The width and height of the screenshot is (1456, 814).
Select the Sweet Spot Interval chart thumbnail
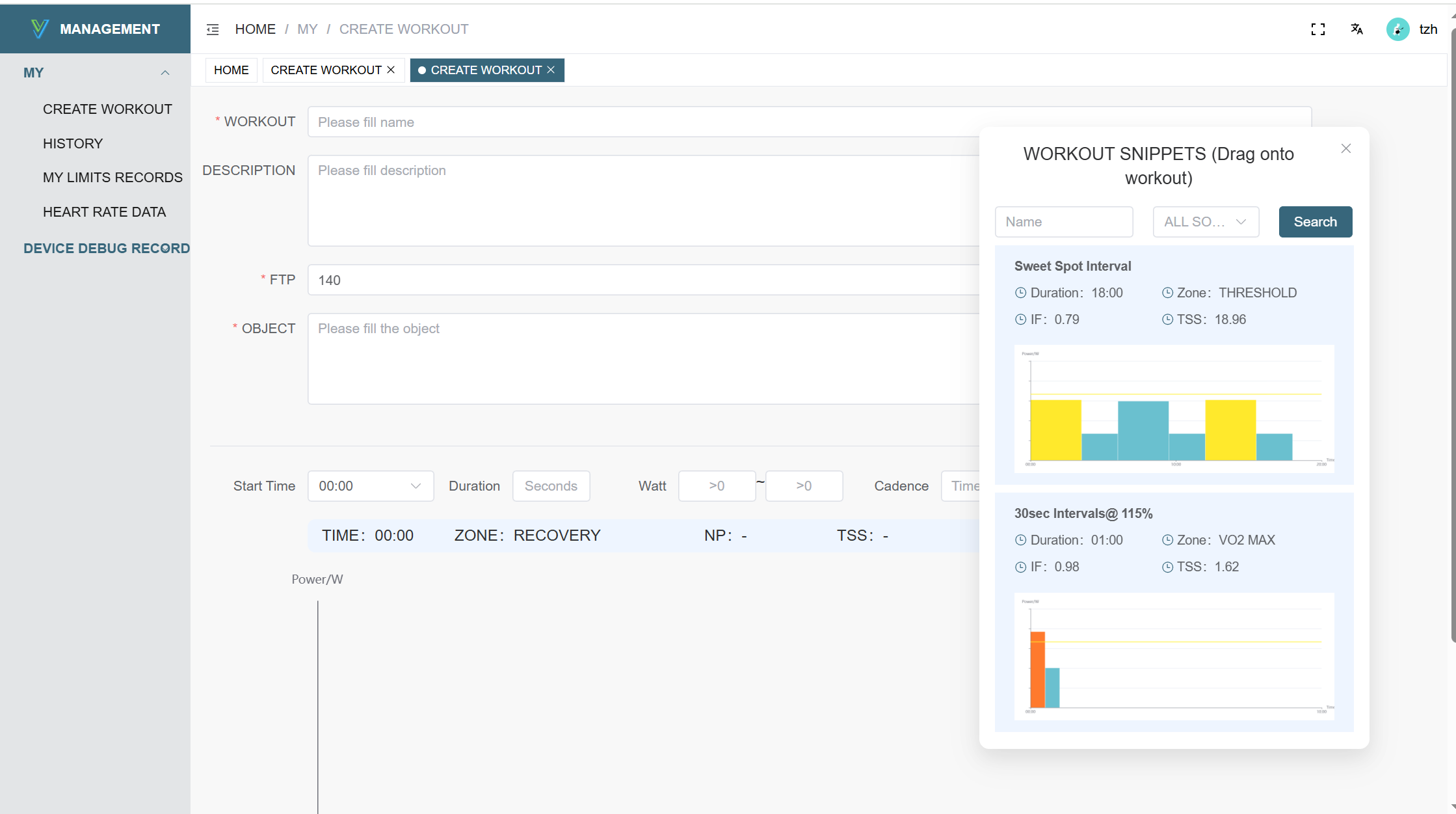tap(1174, 409)
